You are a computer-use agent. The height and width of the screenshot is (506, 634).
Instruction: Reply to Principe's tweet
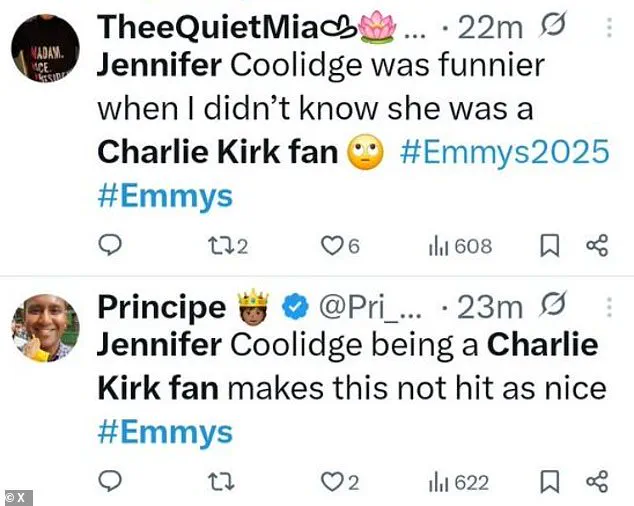(x=112, y=483)
